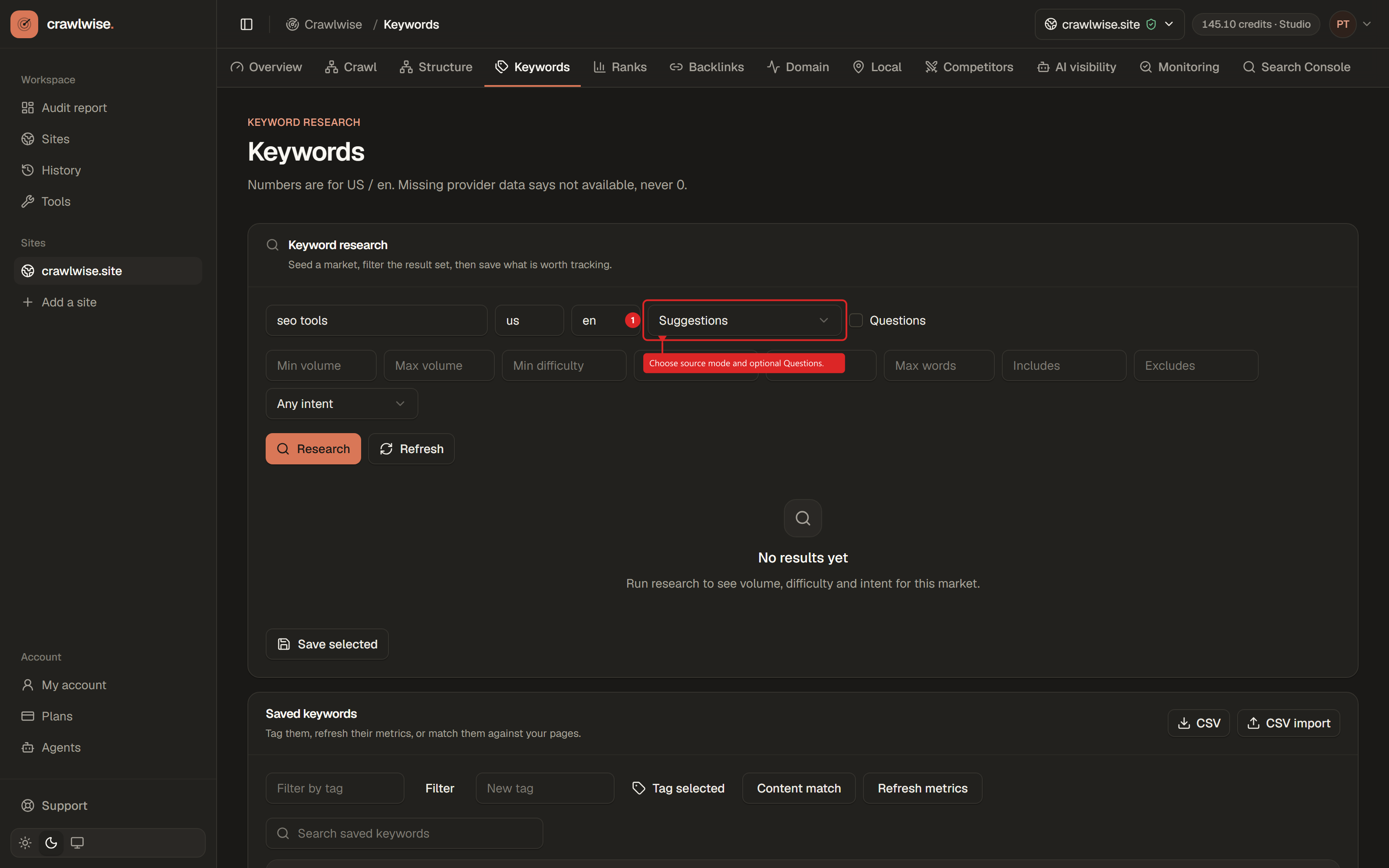This screenshot has width=1389, height=868.
Task: Open Audit report in sidebar
Action: point(108,108)
